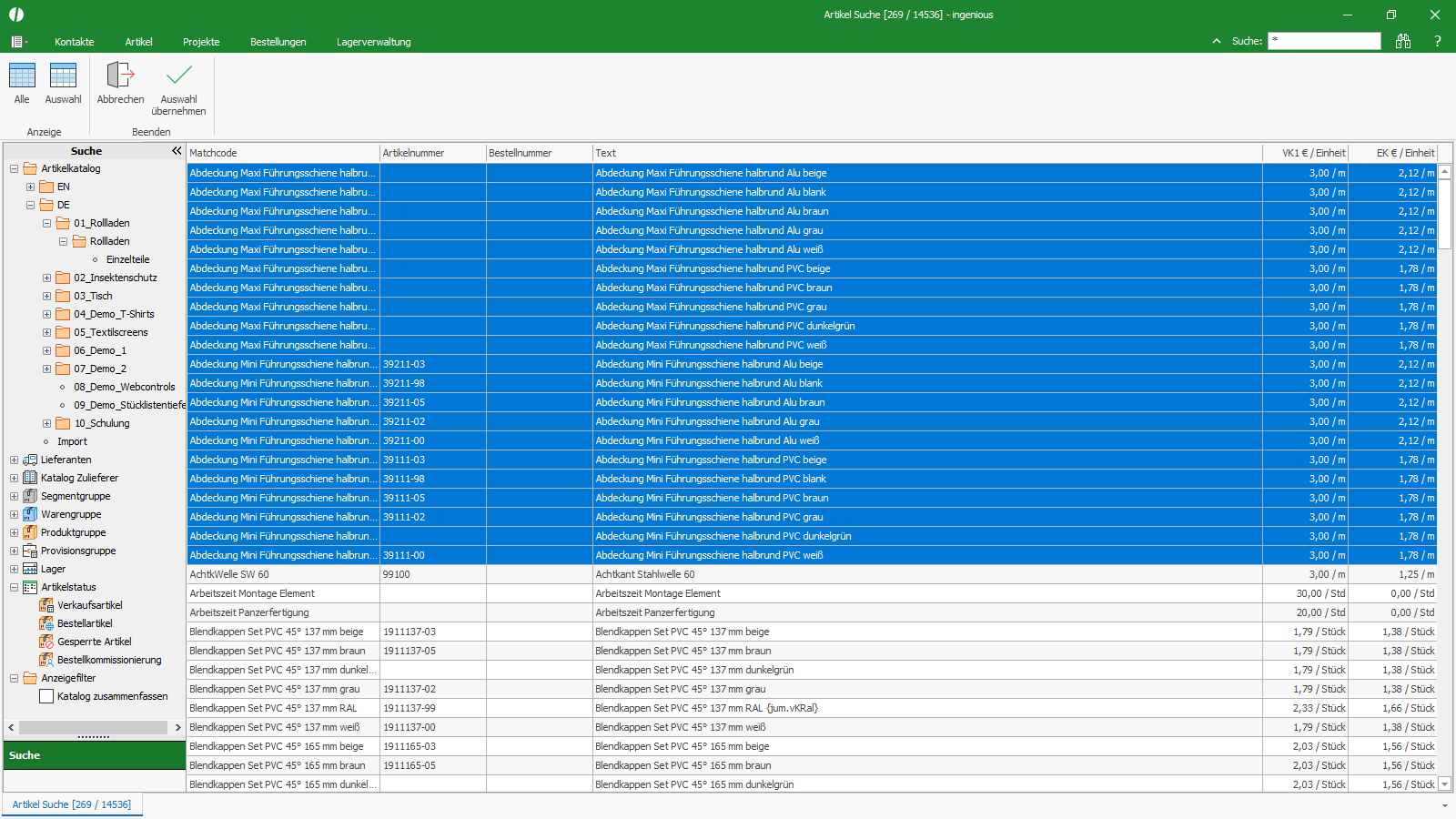Screen dimensions: 1456x819
Task: Sort by VK1 € / Einheit header
Action: pyautogui.click(x=1305, y=153)
